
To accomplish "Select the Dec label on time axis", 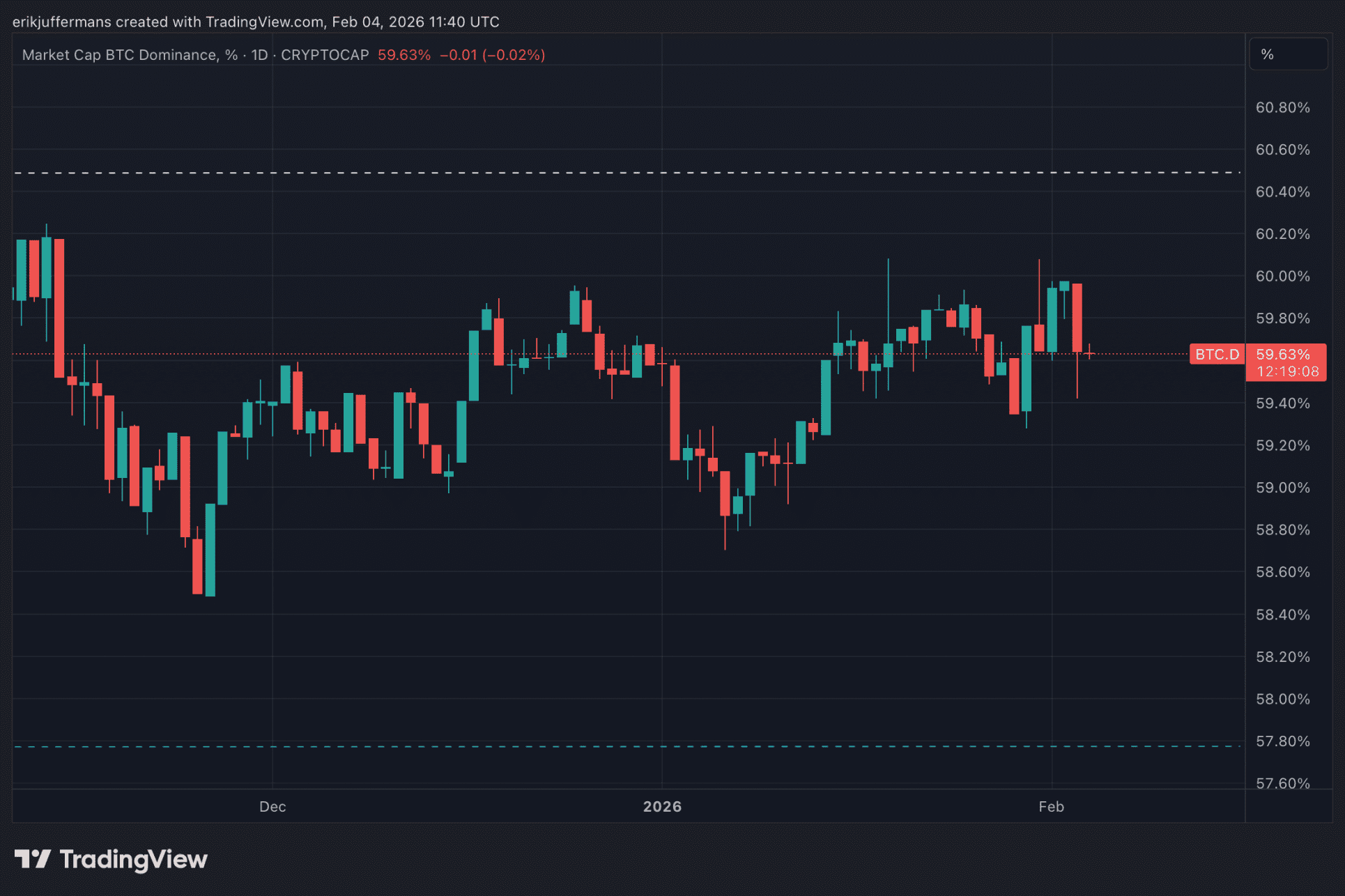I will pyautogui.click(x=272, y=806).
